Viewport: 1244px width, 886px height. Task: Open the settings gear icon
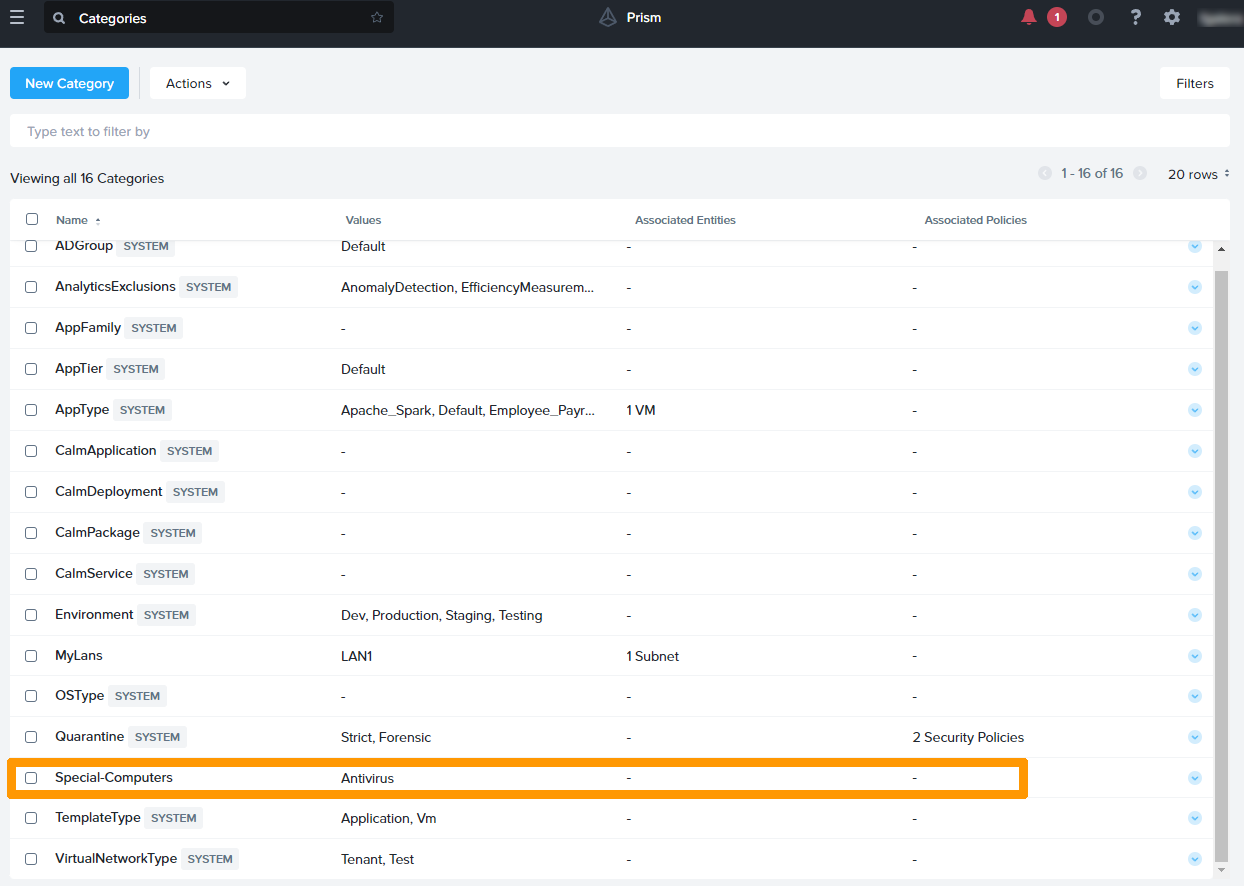click(1172, 17)
